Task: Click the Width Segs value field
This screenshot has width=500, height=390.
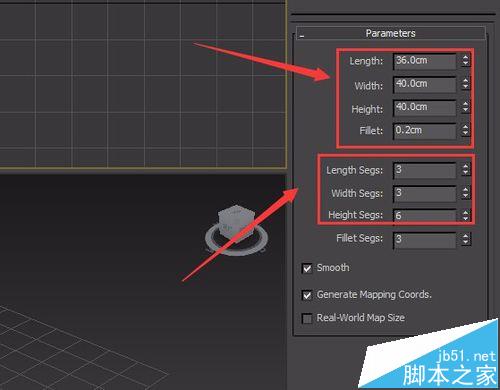Action: coord(424,193)
